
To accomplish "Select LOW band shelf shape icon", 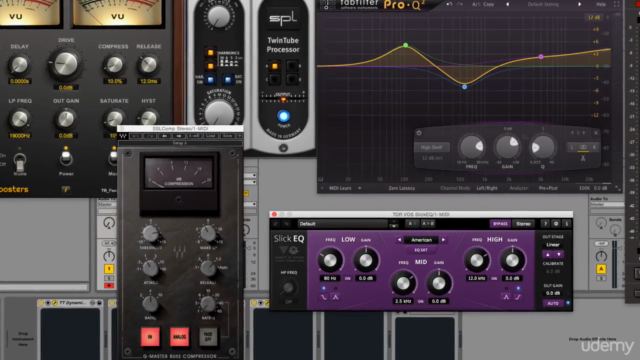I will point(324,297).
